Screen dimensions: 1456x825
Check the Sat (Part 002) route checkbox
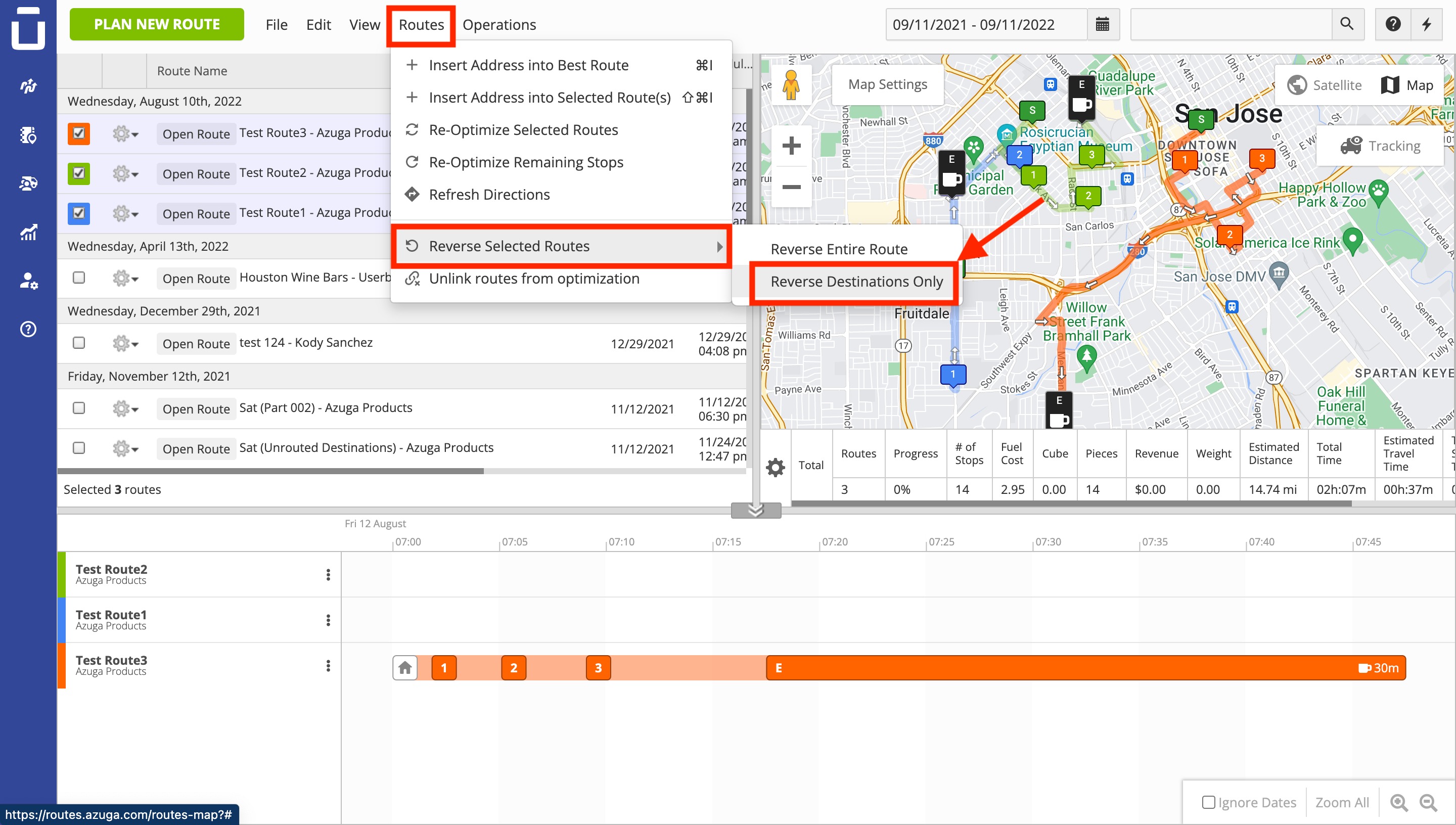[79, 408]
